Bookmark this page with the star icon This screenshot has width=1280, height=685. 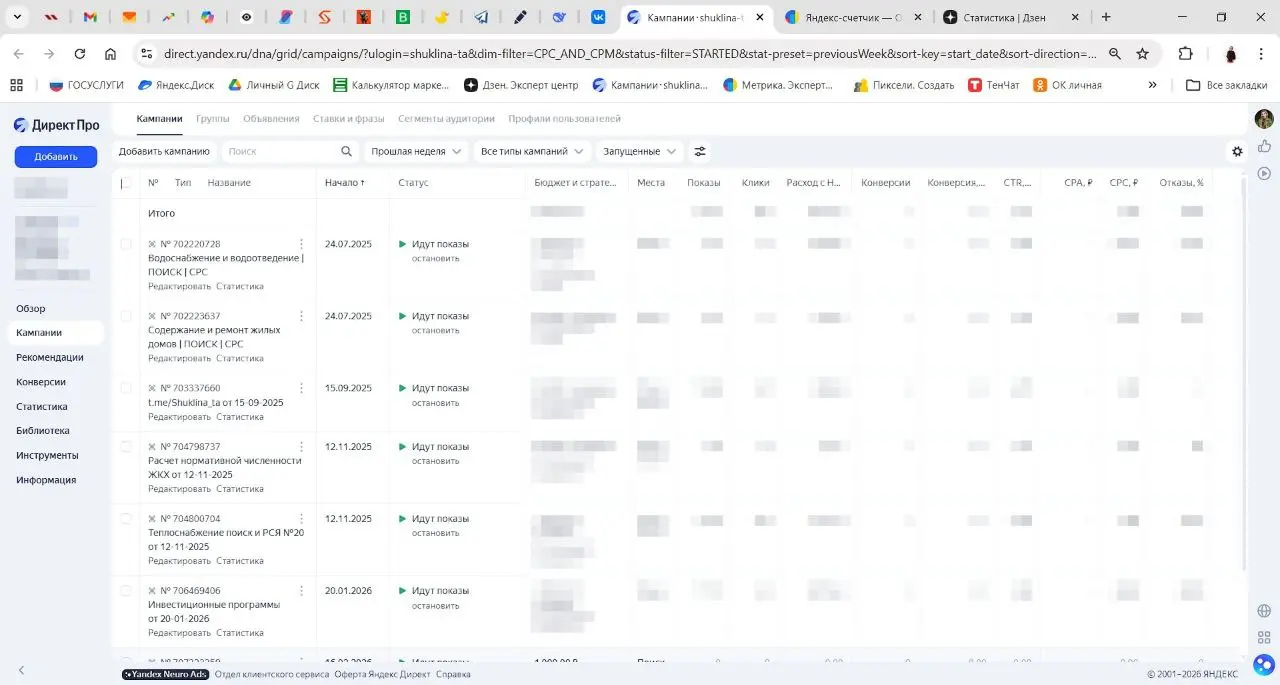(1142, 54)
